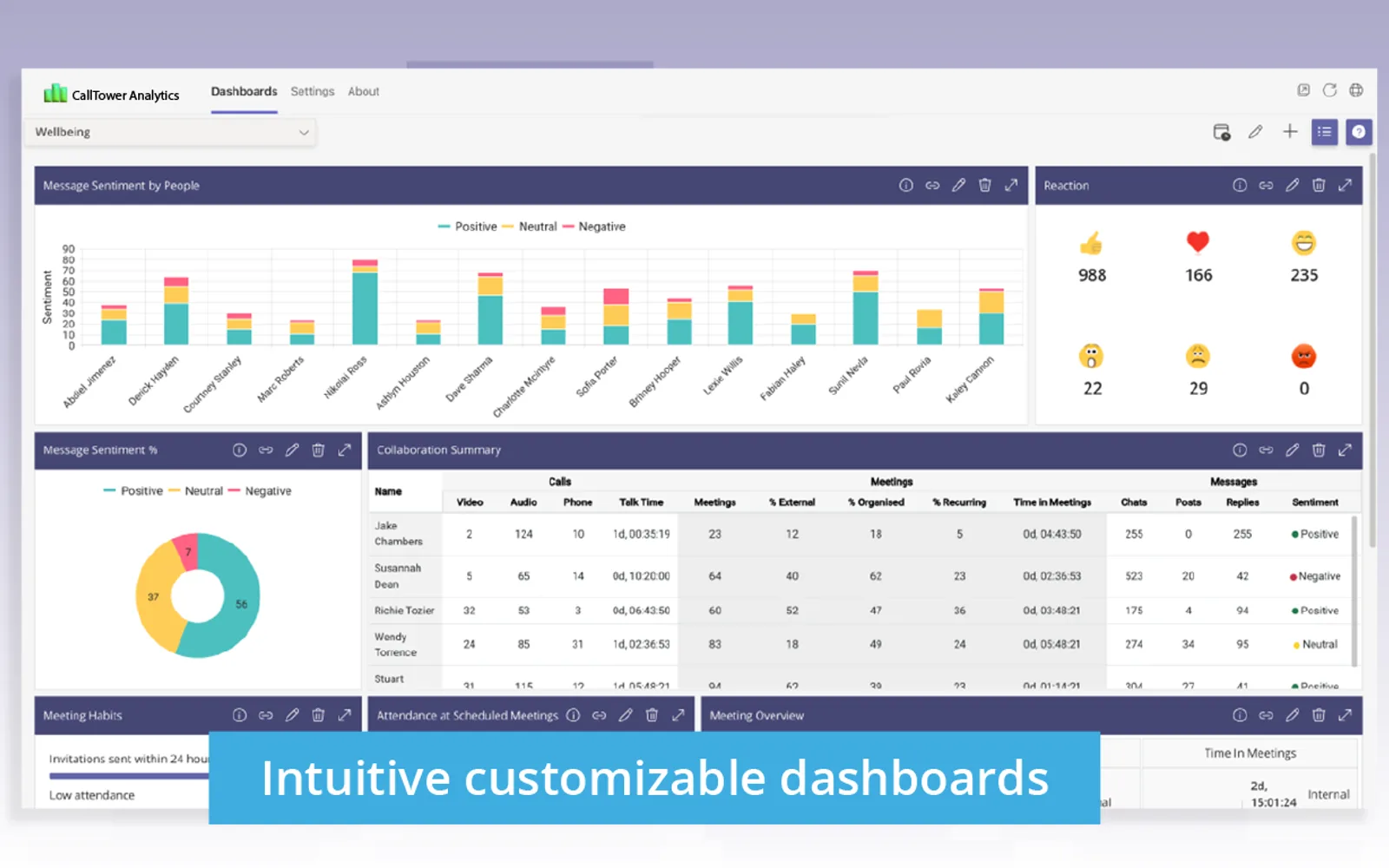Click the CallTower Analytics logo
Viewport: 1389px width, 868px height.
(x=111, y=94)
